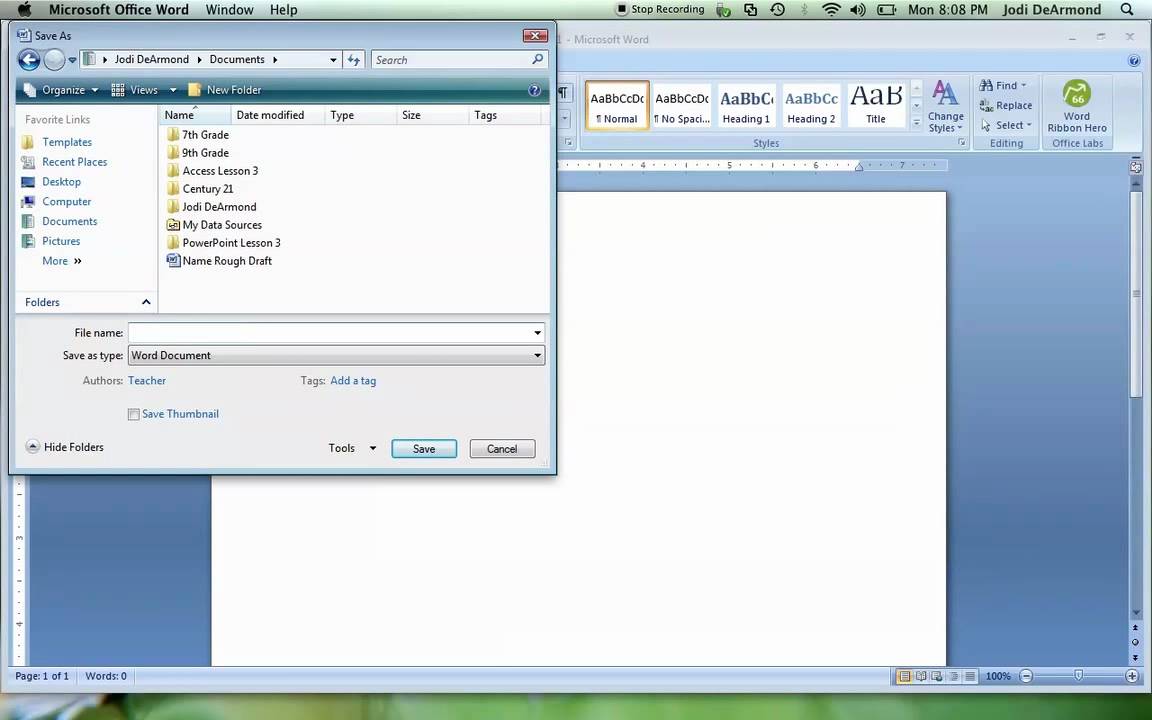Toggle Show/Hide paragraph marks
1152x720 pixels.
pos(564,92)
